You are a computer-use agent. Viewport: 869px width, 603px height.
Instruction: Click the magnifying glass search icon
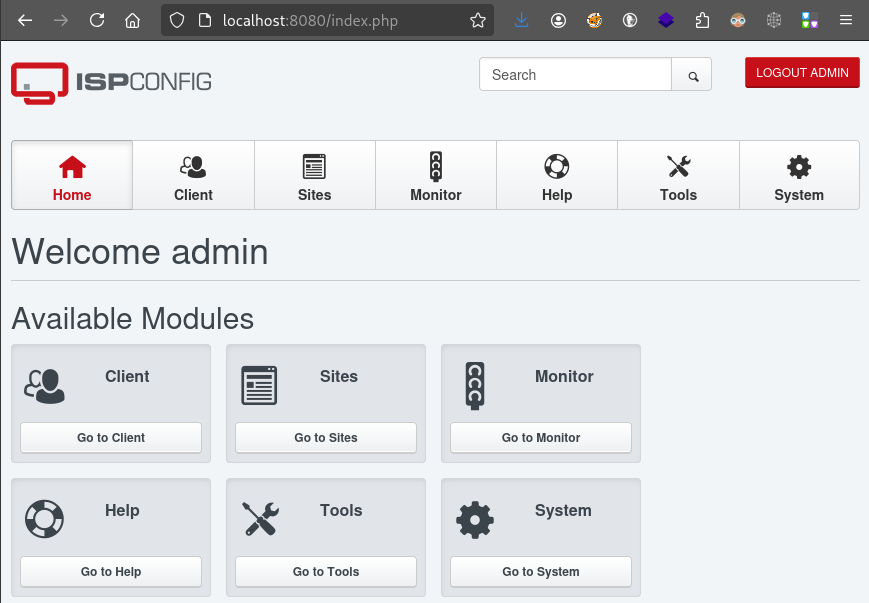691,74
